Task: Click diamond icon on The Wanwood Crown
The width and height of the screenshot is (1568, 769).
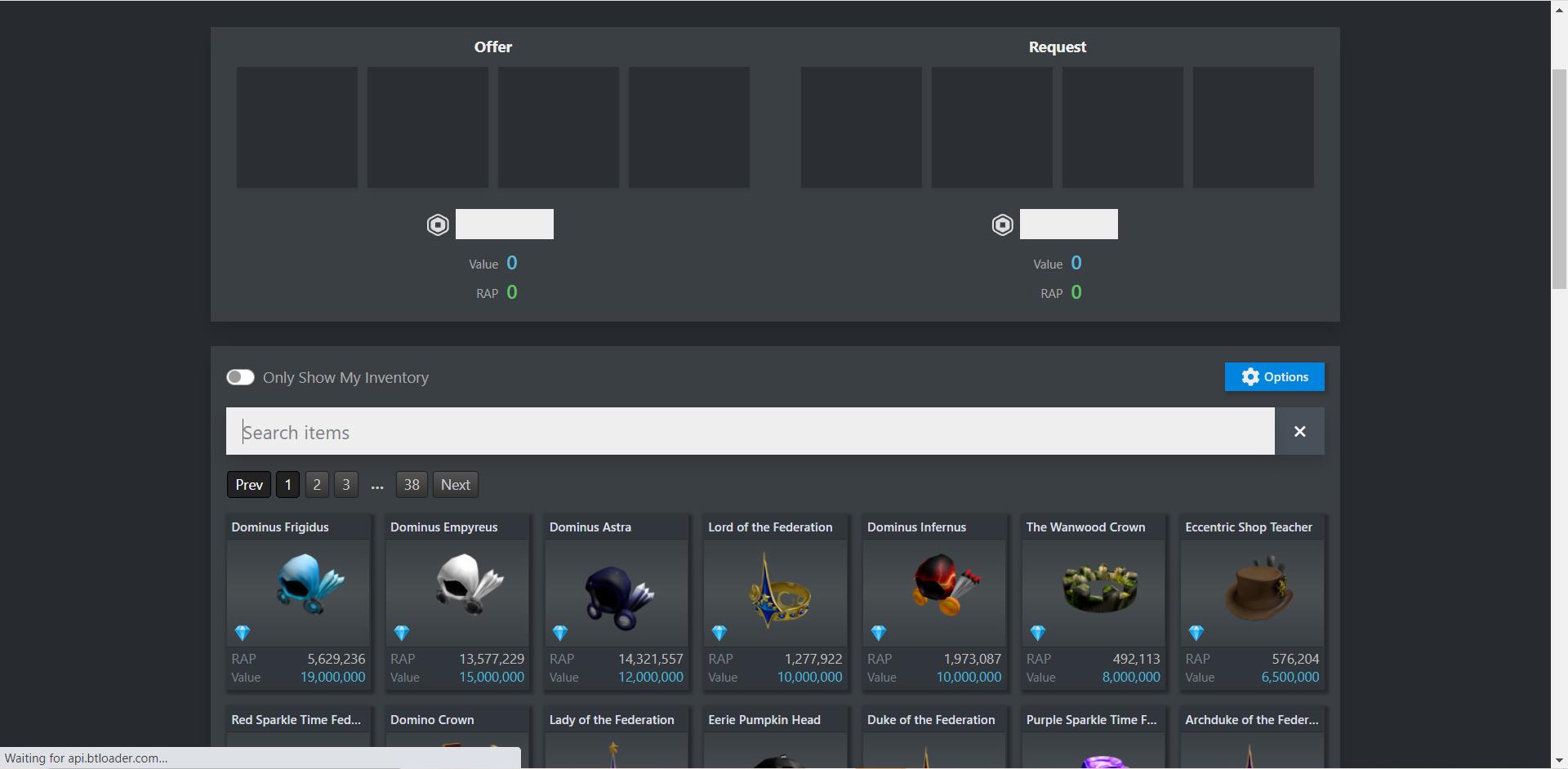Action: coord(1037,633)
